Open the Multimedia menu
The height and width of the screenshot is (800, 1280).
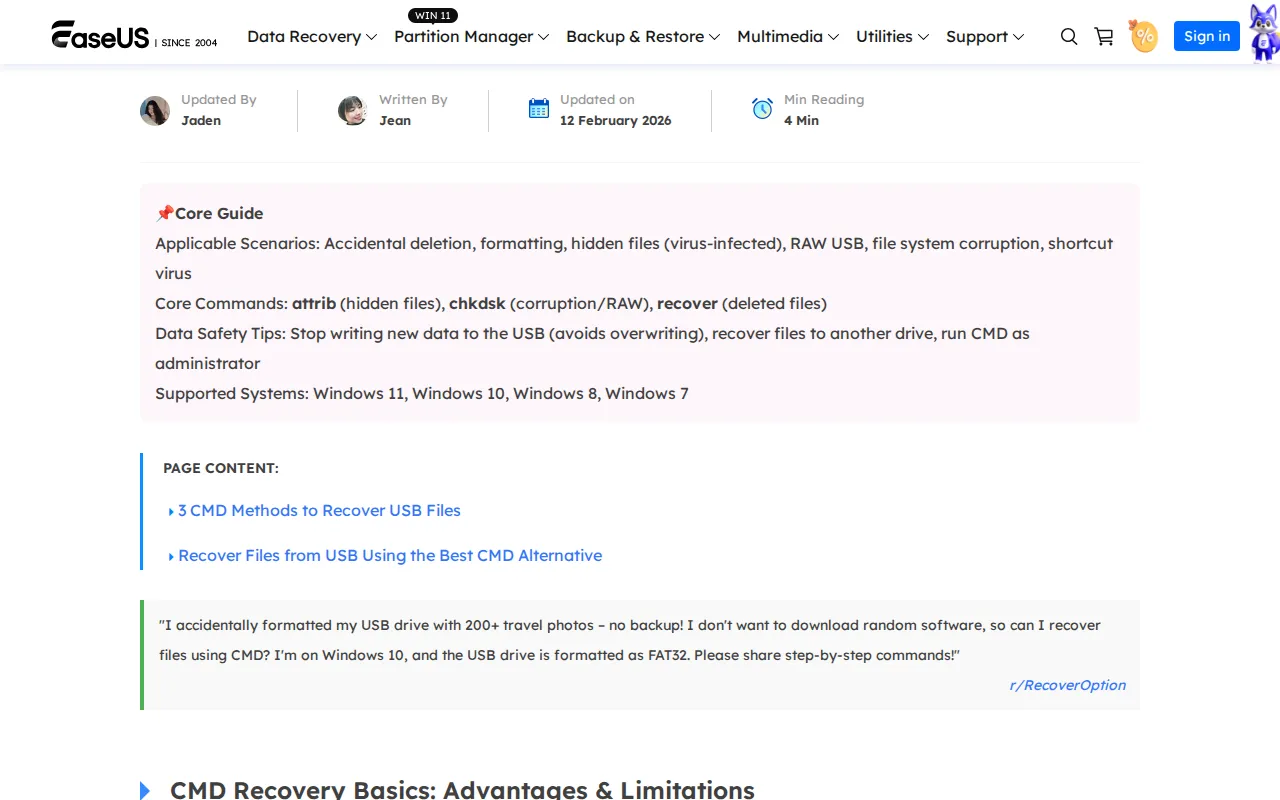point(787,37)
